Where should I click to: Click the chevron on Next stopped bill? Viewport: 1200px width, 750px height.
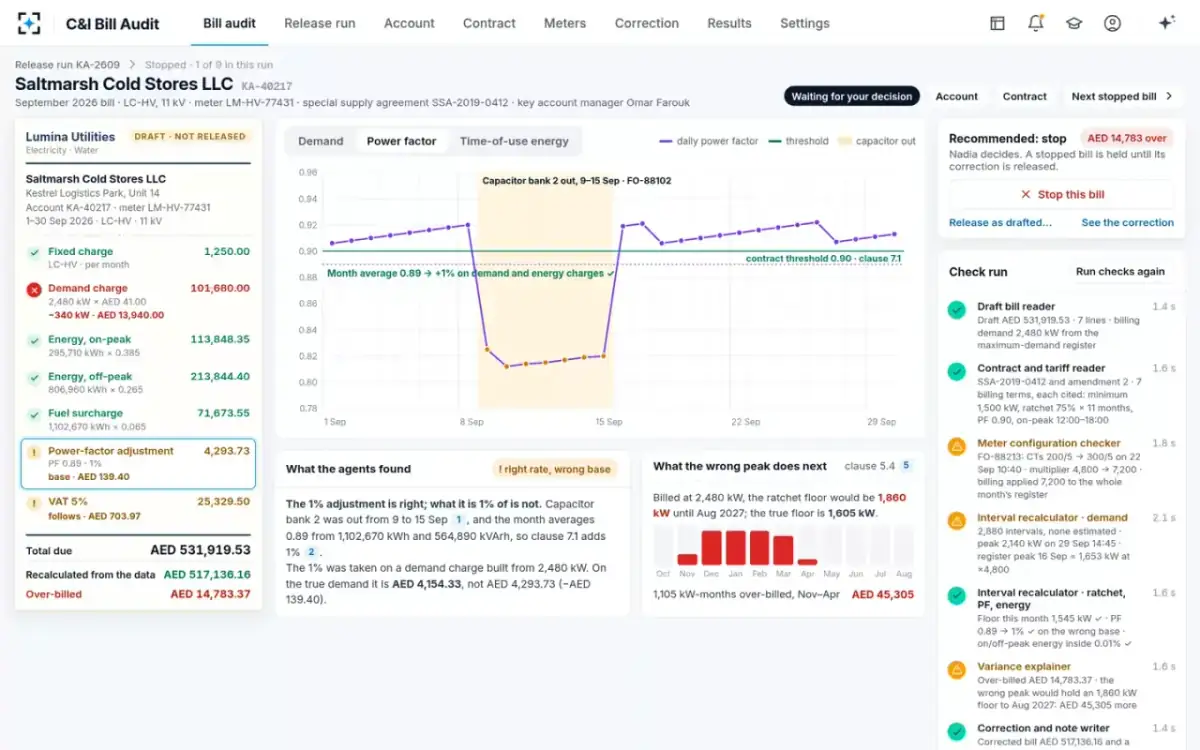(1169, 97)
